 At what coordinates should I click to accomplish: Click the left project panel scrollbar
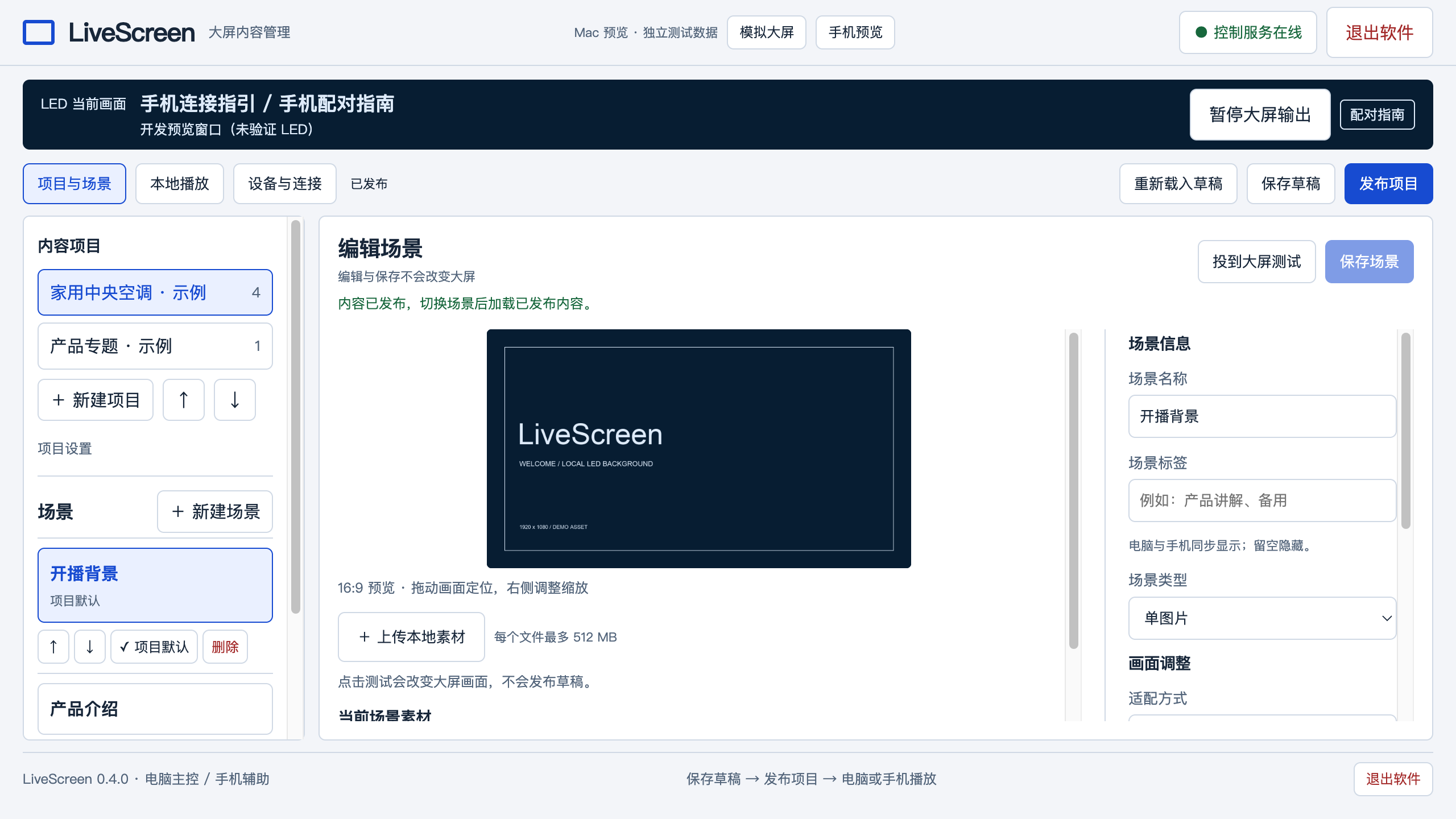[x=296, y=417]
